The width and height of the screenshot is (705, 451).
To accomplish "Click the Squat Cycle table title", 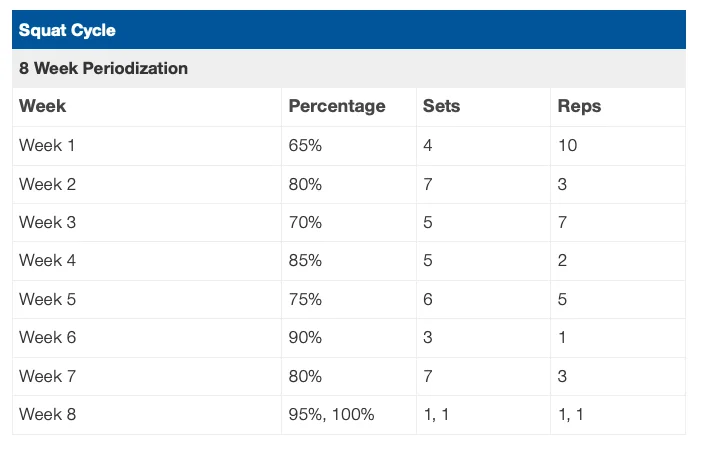I will (x=67, y=30).
